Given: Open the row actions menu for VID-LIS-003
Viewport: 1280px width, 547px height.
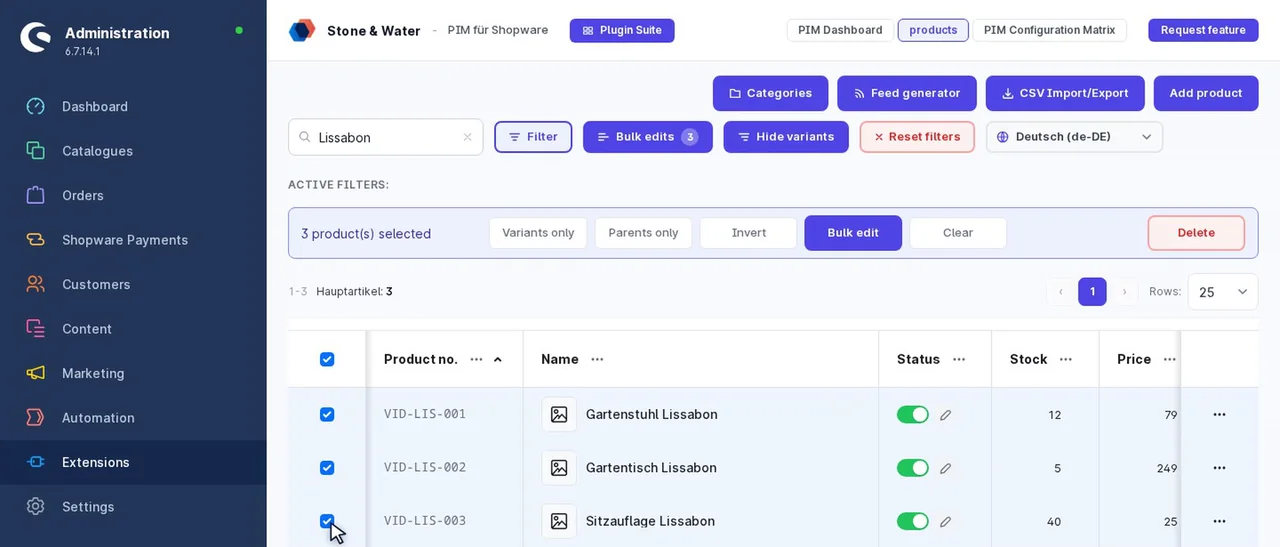Looking at the screenshot, I should point(1219,521).
